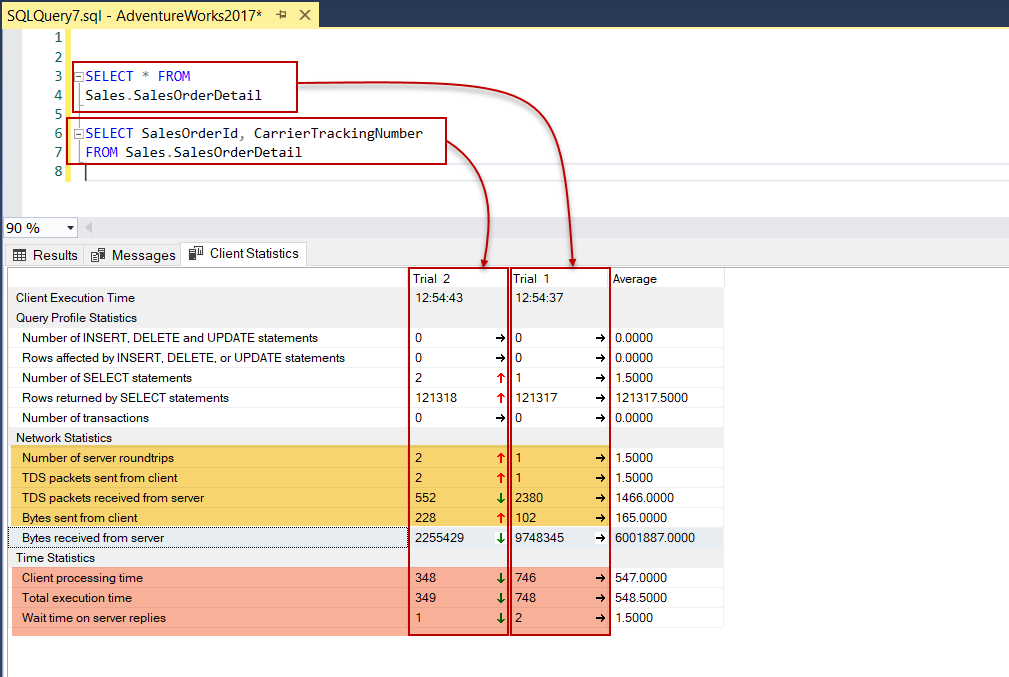The height and width of the screenshot is (677, 1009).
Task: Click the Bytes sent from client row
Action: click(88, 518)
